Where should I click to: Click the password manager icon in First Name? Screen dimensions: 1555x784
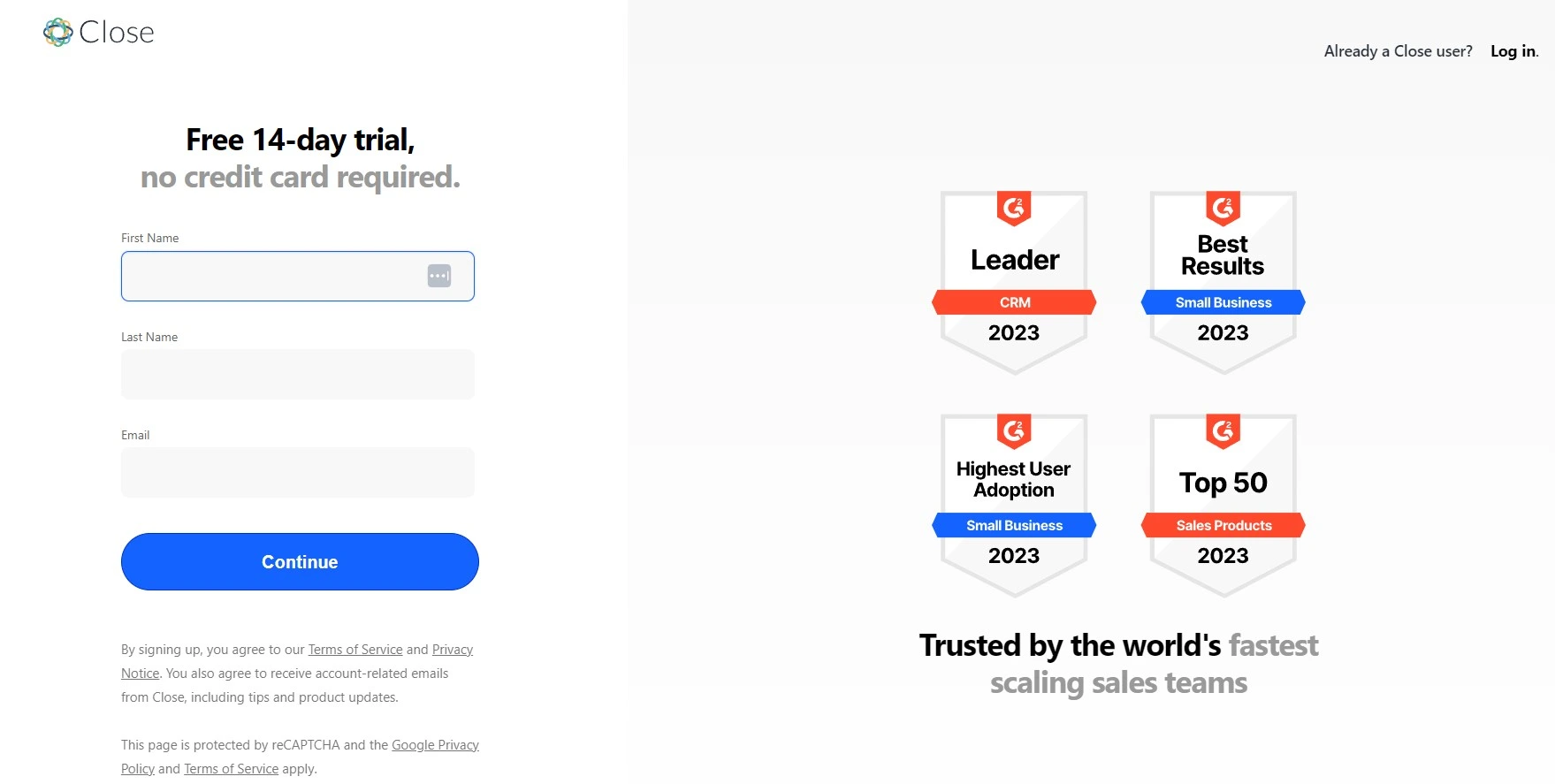point(439,276)
